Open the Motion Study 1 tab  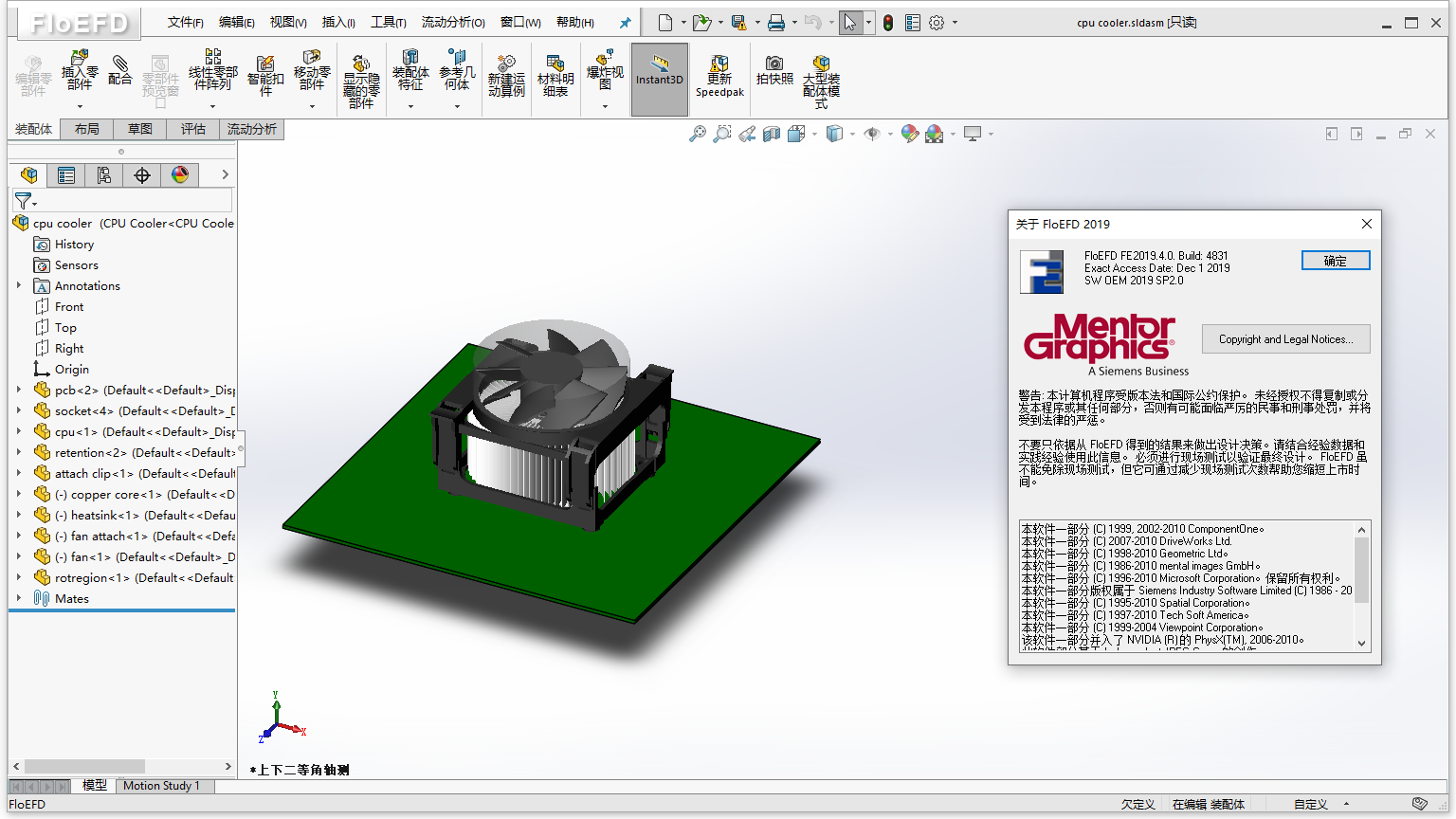pos(161,786)
